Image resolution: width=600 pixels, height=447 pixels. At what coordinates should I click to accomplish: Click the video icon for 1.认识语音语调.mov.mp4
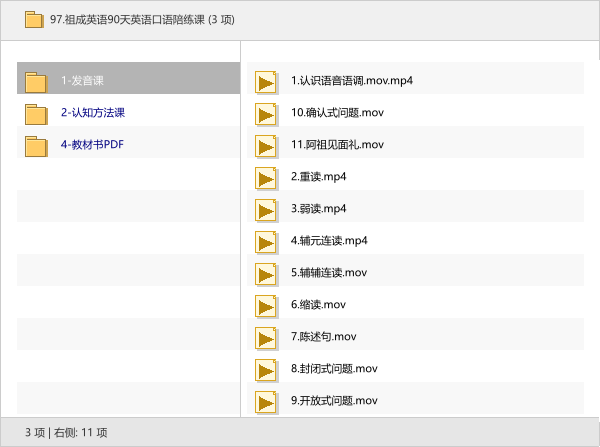tap(265, 82)
